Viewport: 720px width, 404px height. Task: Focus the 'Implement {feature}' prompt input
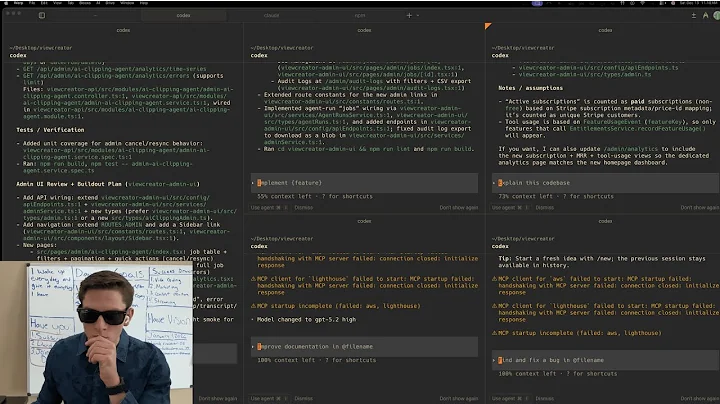(x=364, y=183)
